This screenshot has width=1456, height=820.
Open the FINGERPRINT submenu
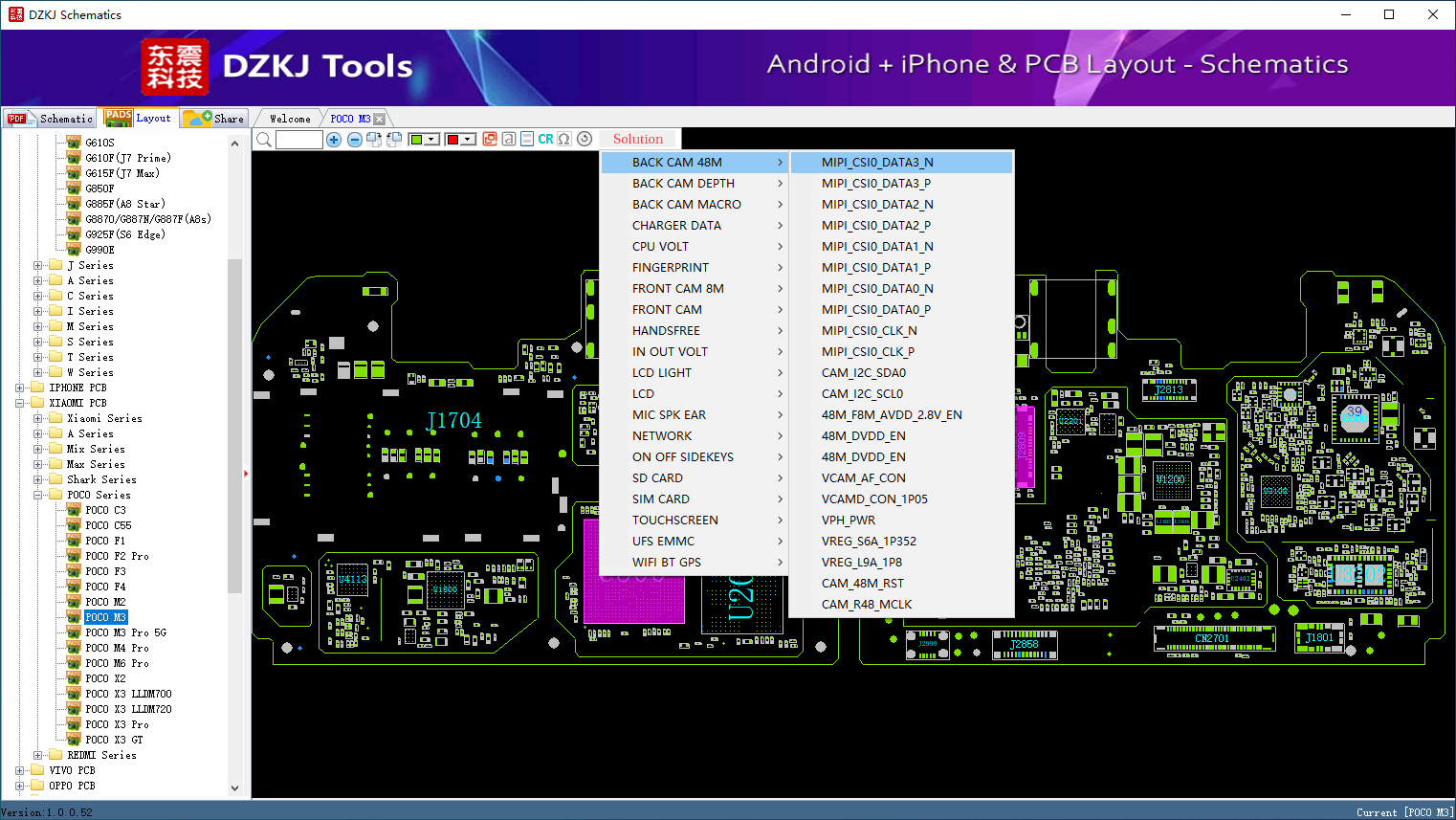point(695,268)
